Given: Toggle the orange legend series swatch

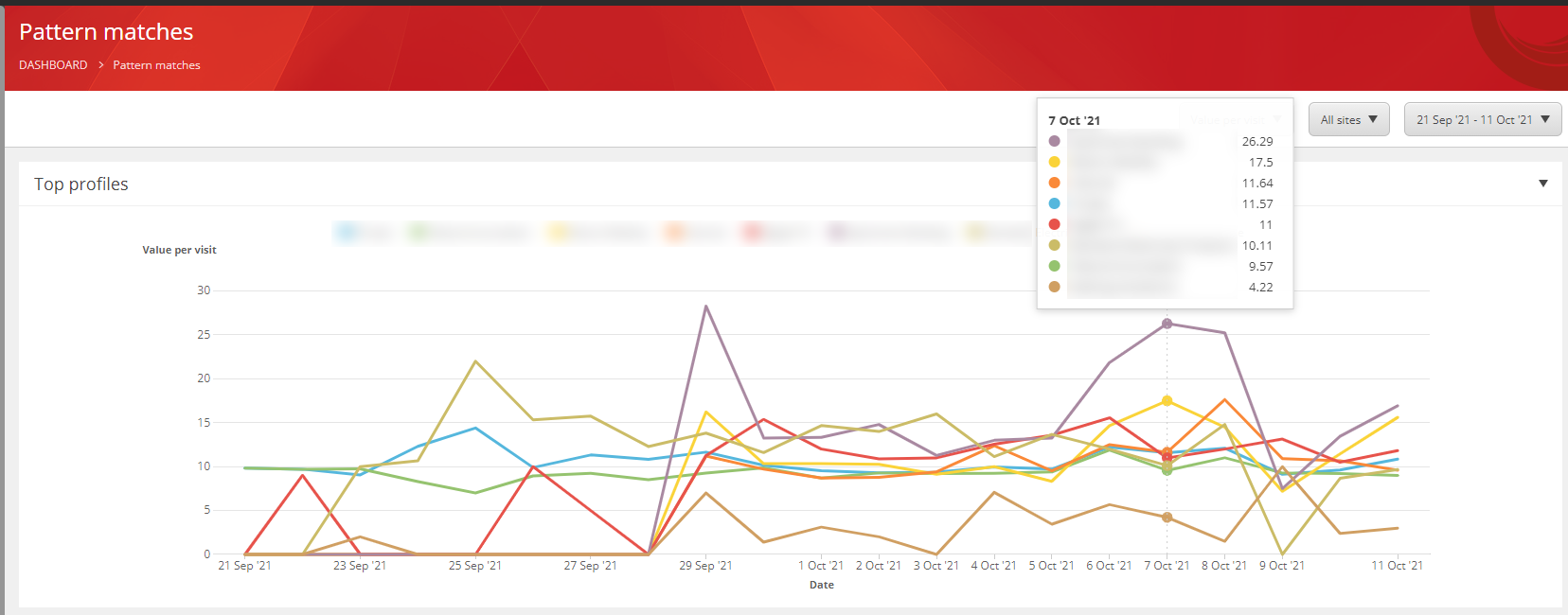Looking at the screenshot, I should (x=675, y=232).
